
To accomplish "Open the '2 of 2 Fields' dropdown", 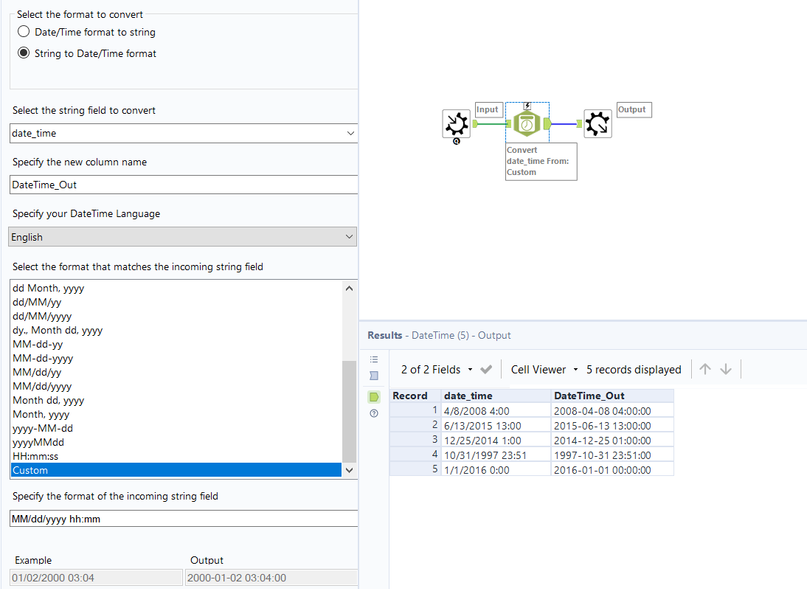I will pos(436,369).
